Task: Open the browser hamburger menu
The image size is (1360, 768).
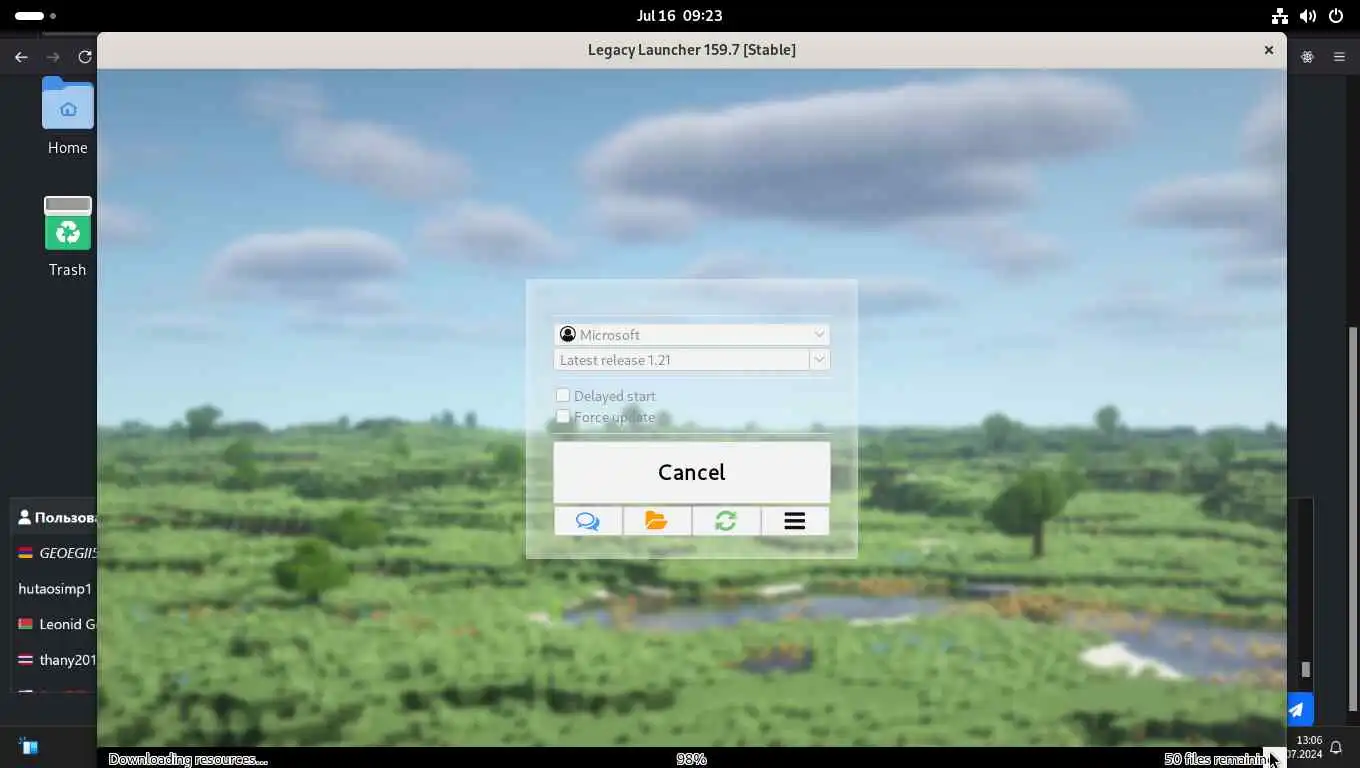Action: click(x=1339, y=57)
